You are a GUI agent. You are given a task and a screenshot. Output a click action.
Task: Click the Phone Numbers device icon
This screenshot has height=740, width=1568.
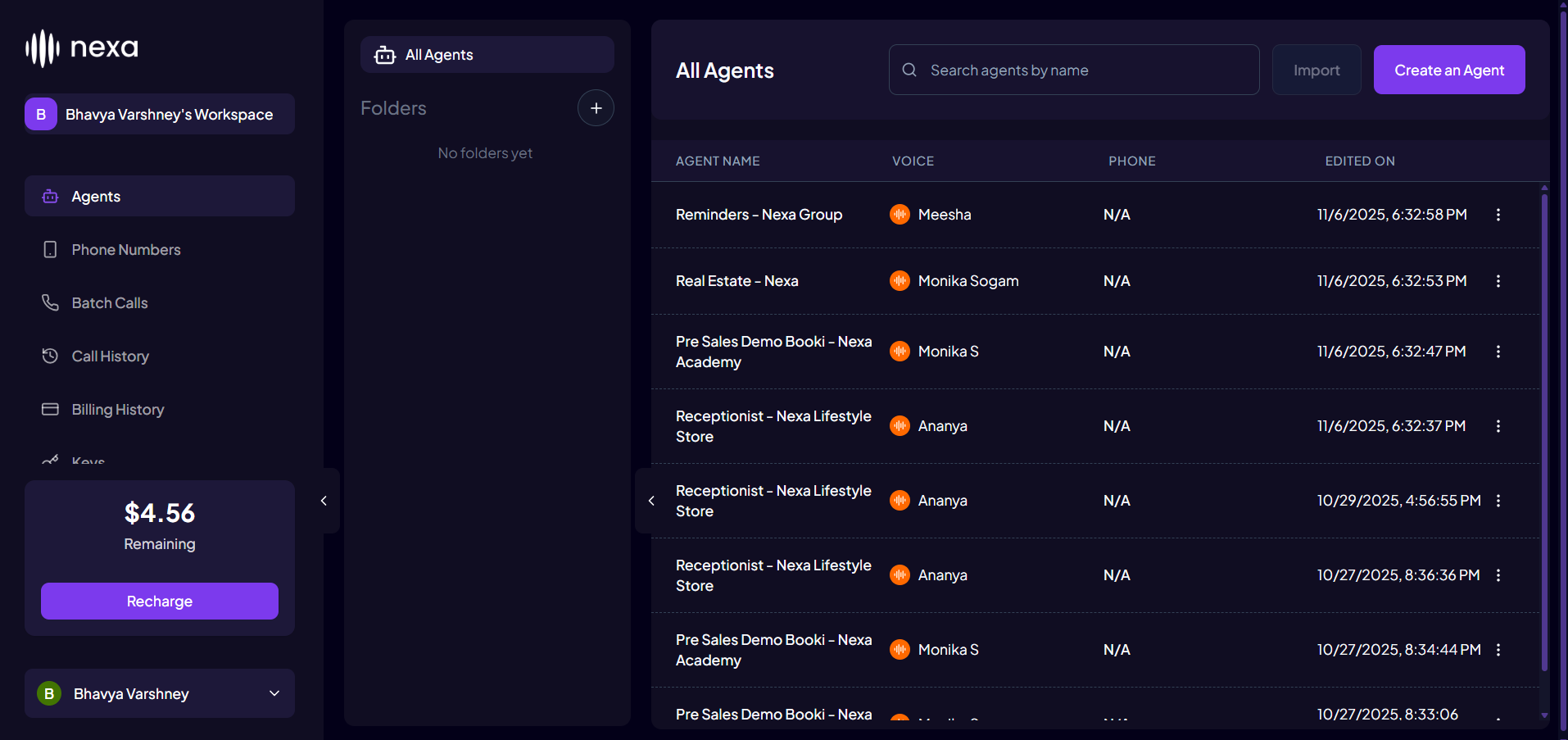point(50,249)
